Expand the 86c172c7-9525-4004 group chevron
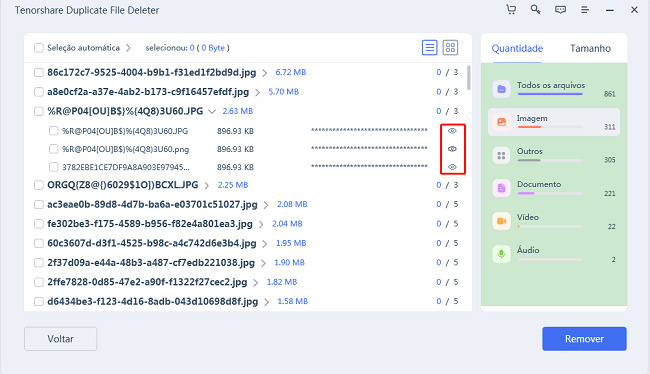Screen dimensions: 650x374 pos(264,73)
